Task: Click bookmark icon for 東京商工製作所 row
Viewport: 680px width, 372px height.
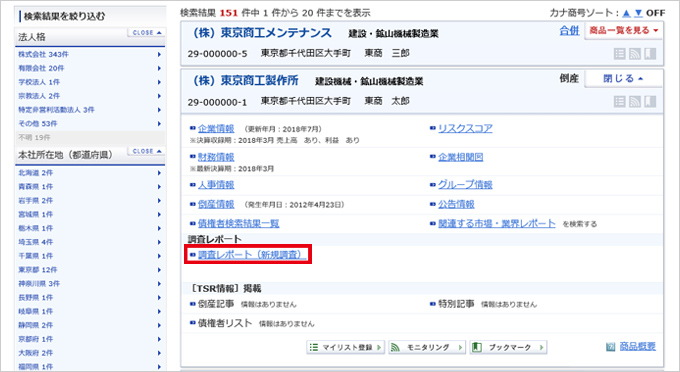Action: [x=650, y=101]
